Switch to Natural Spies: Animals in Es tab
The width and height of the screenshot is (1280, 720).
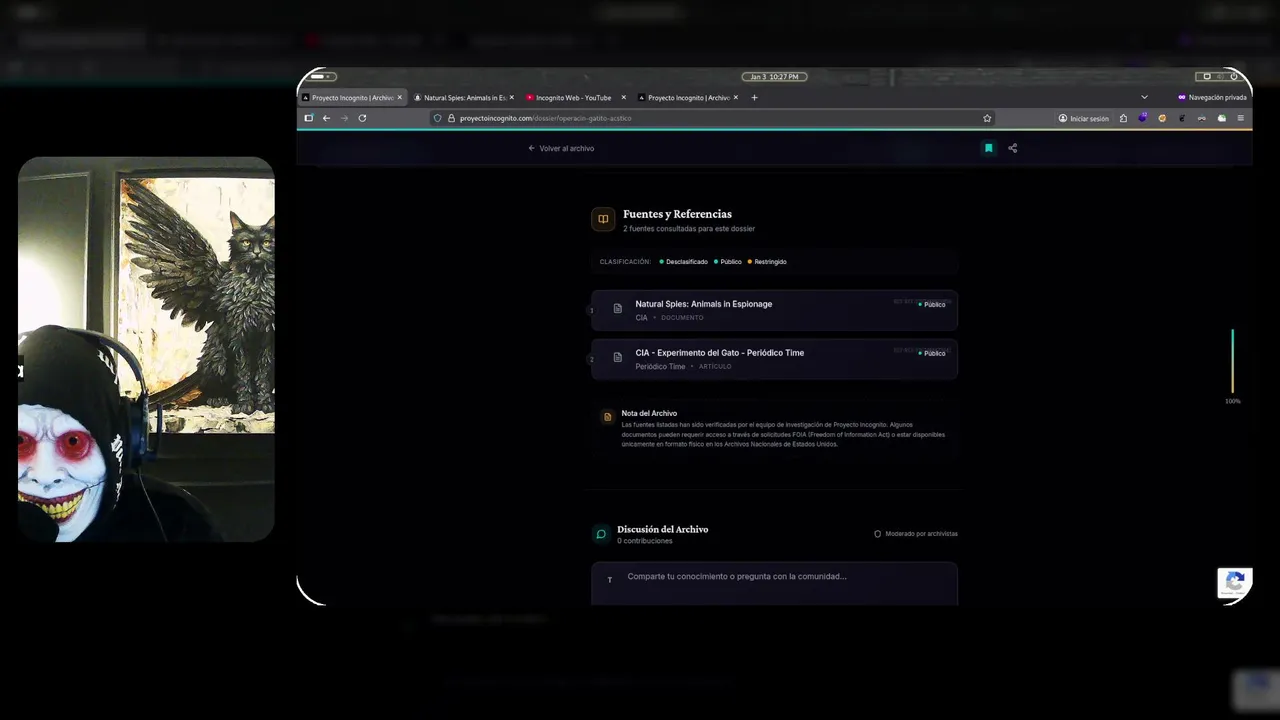pyautogui.click(x=464, y=98)
